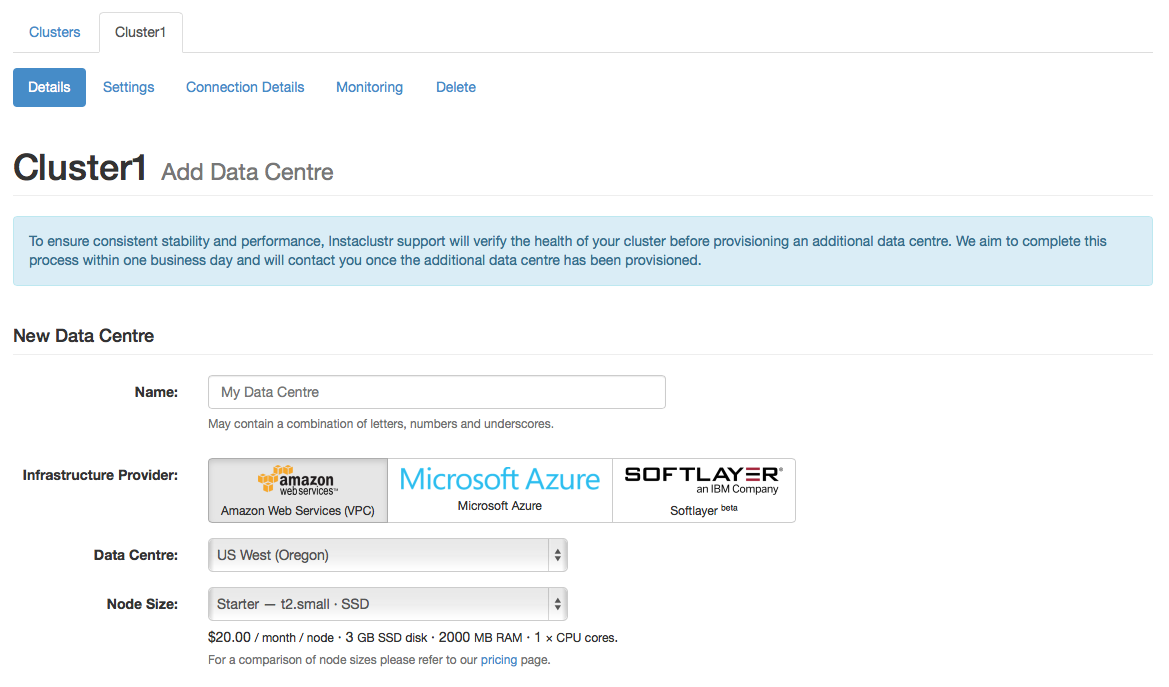Follow the pricing page link
The height and width of the screenshot is (687, 1169).
point(499,660)
